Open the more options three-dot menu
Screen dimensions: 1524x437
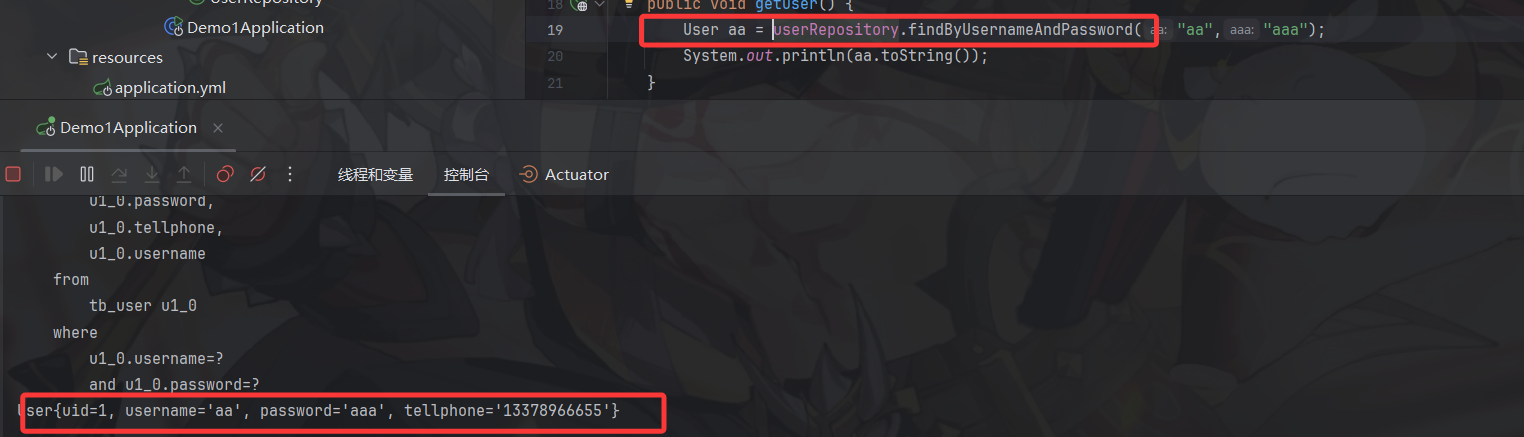[x=290, y=174]
